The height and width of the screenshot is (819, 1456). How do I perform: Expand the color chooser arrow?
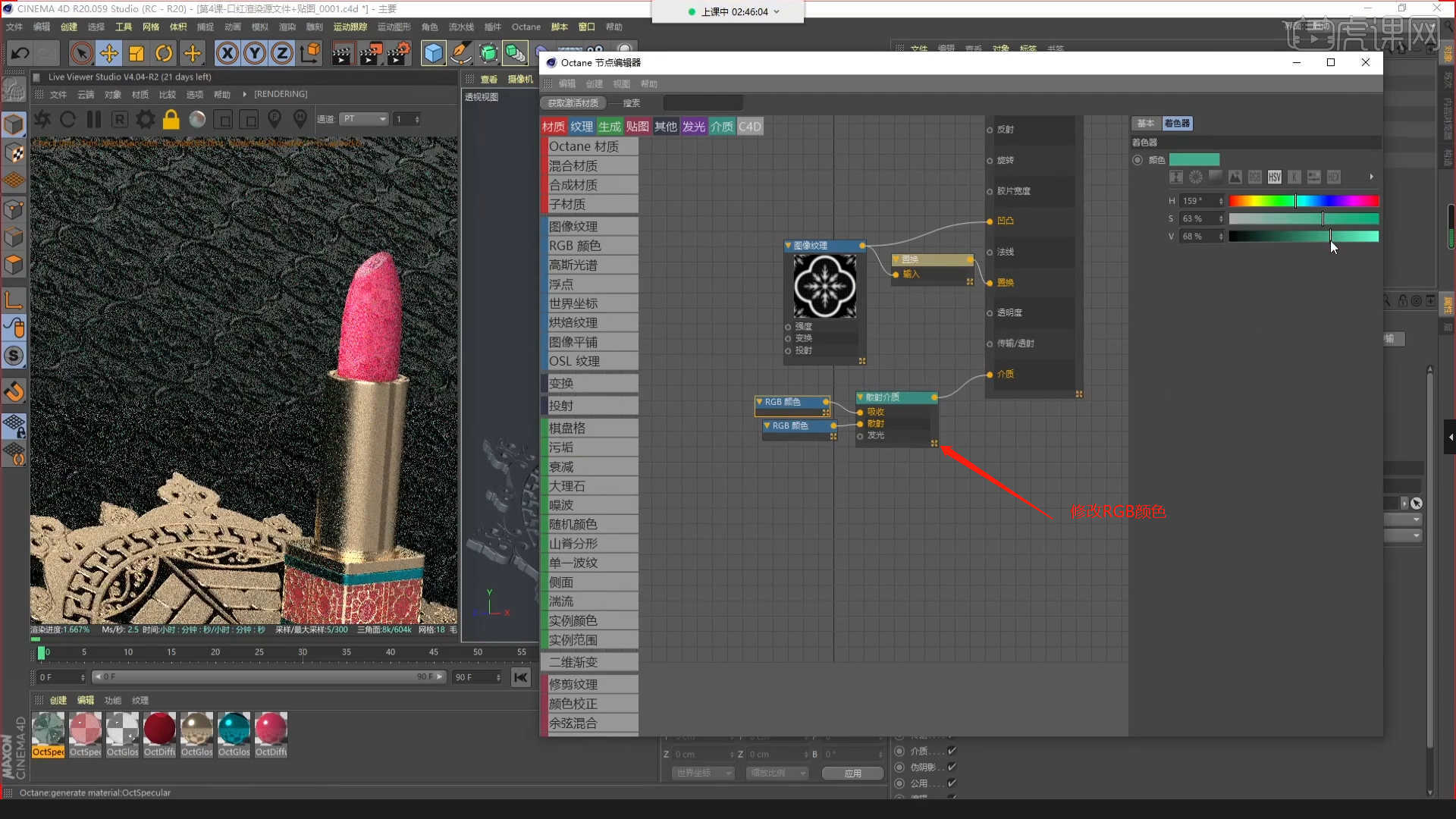click(1371, 177)
